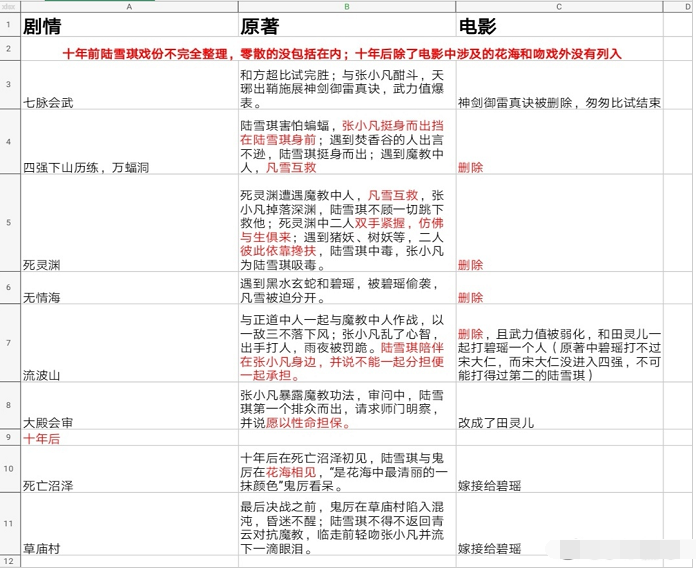696x568 pixels.
Task: Select cell starting 十年后在死亡沼泽初见
Action: [x=347, y=469]
